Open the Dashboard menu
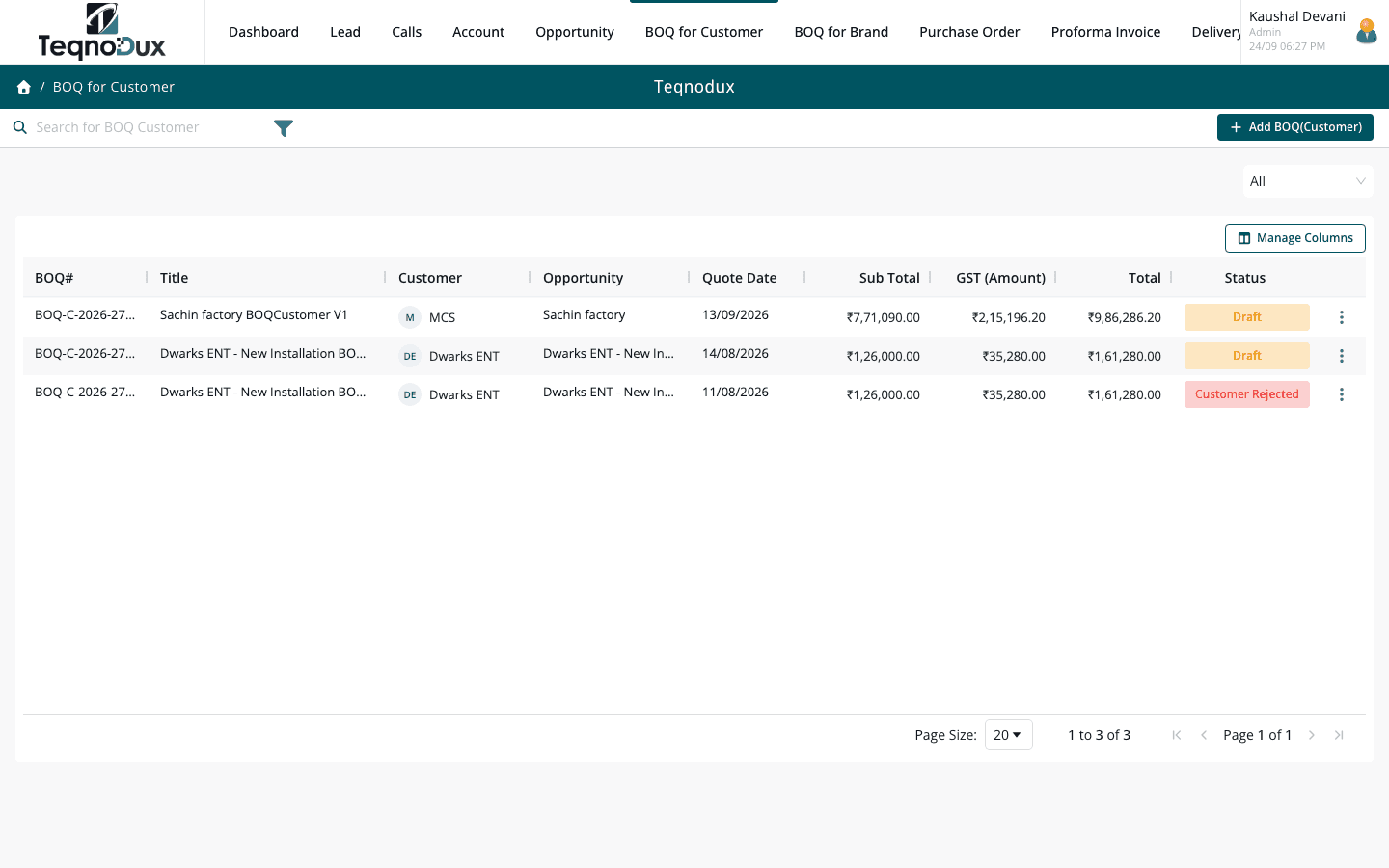The width and height of the screenshot is (1389, 868). pos(263,32)
